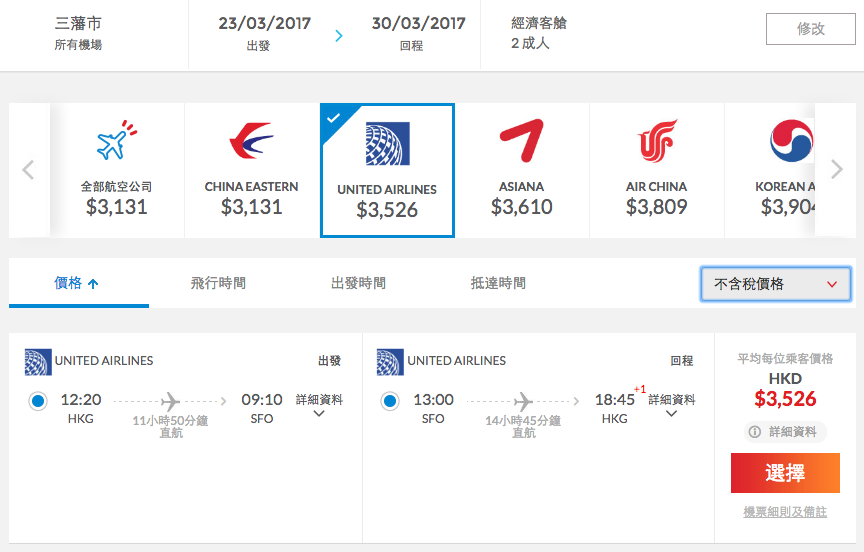Click the 平均每位乘客價格 label
Screen dimensions: 864x552
(x=785, y=359)
